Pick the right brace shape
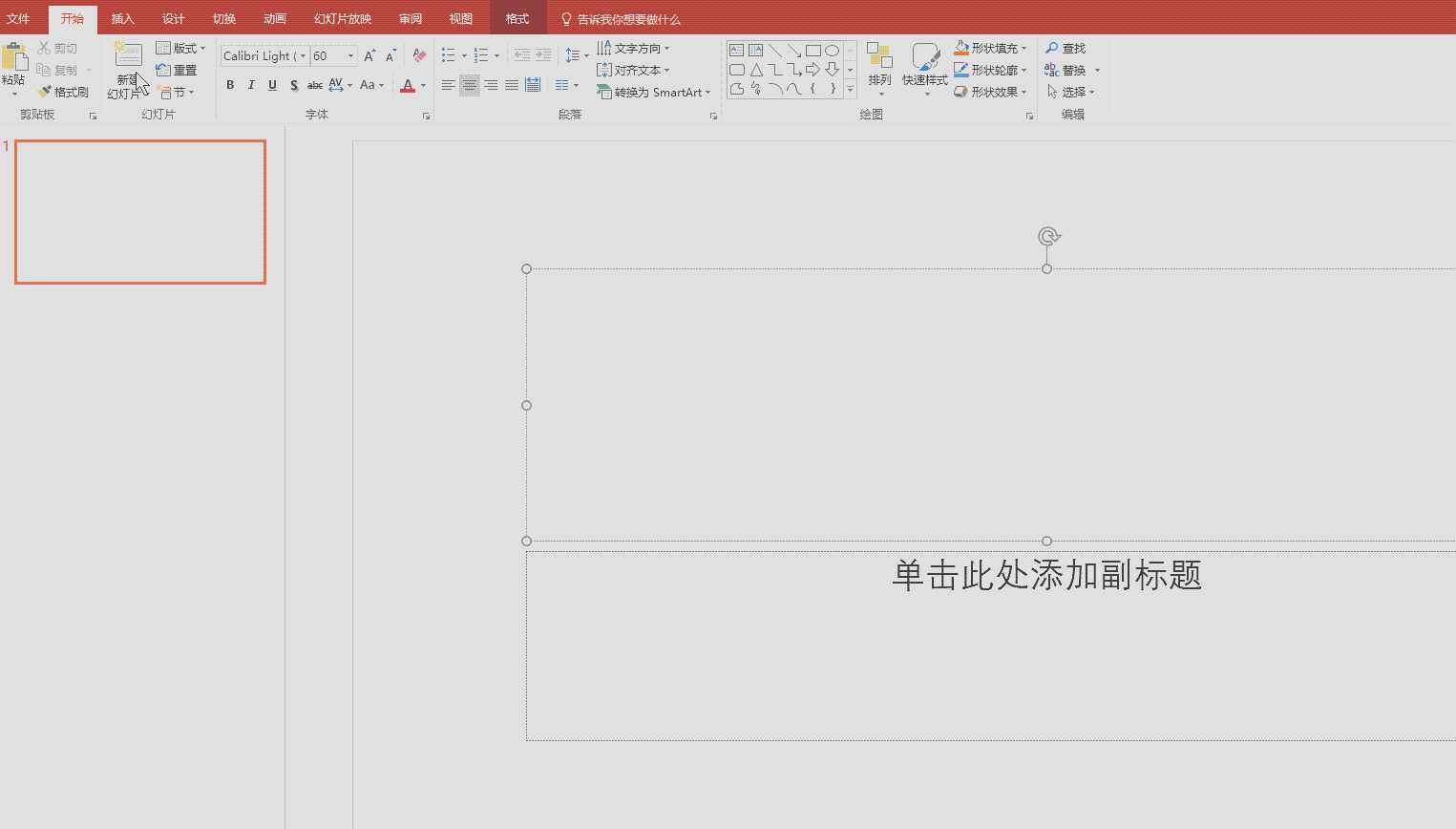 832,89
